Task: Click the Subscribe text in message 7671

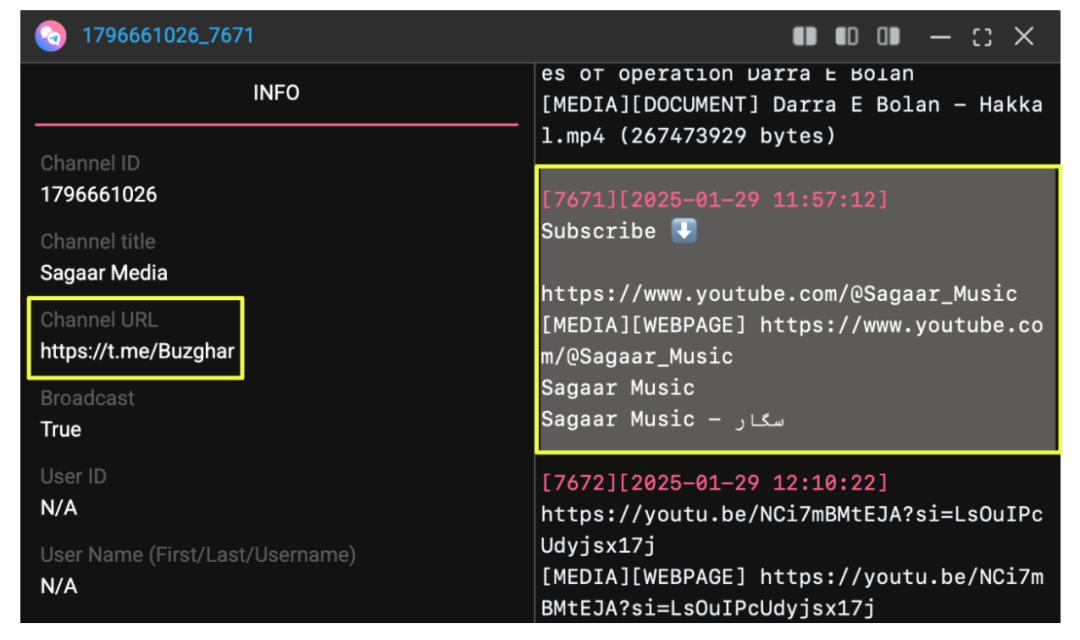Action: pyautogui.click(x=599, y=231)
